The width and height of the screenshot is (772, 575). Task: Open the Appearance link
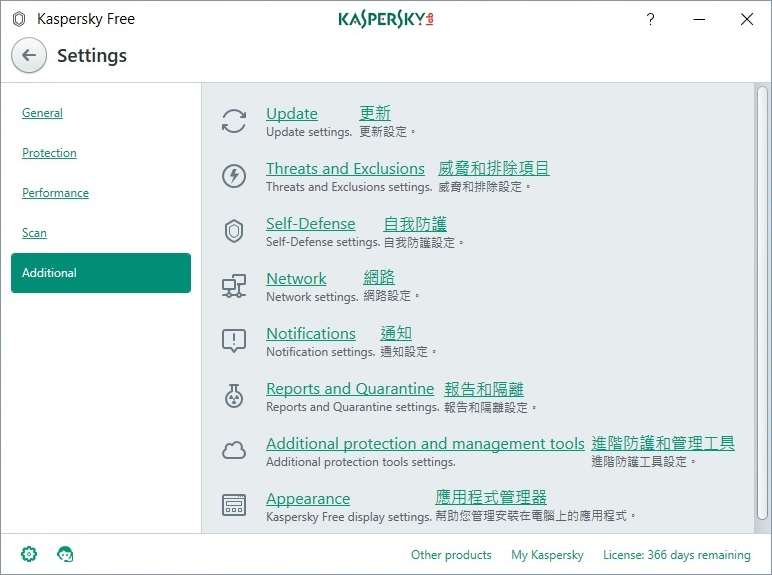pyautogui.click(x=308, y=499)
